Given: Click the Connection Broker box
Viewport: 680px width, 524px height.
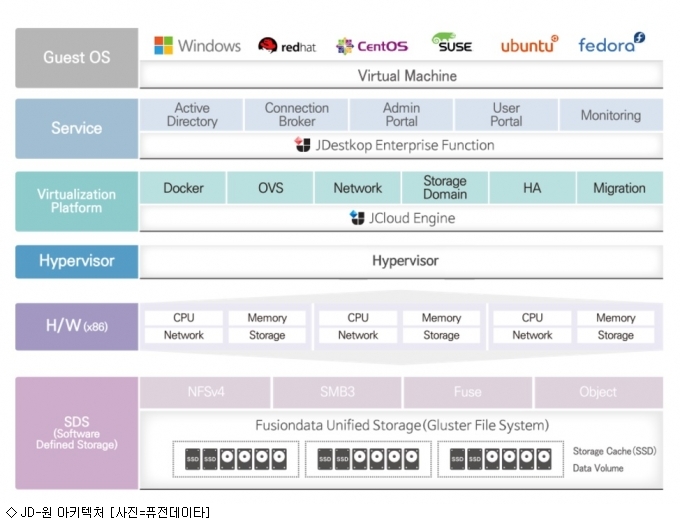Looking at the screenshot, I should [x=296, y=115].
